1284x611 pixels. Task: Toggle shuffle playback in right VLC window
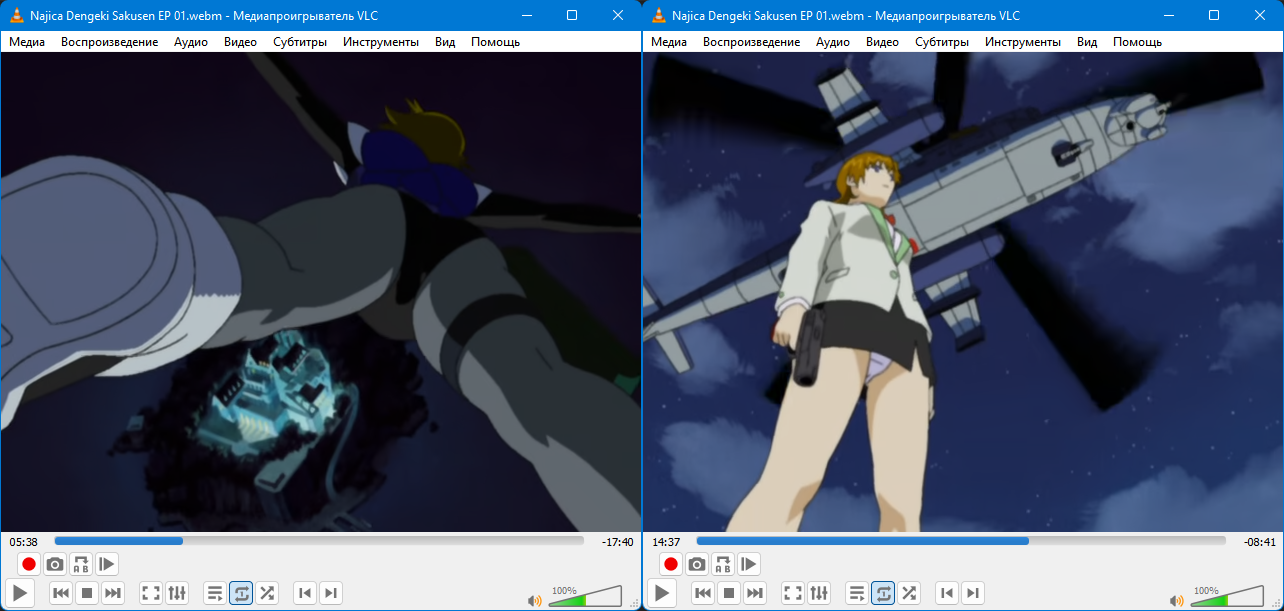coord(909,593)
